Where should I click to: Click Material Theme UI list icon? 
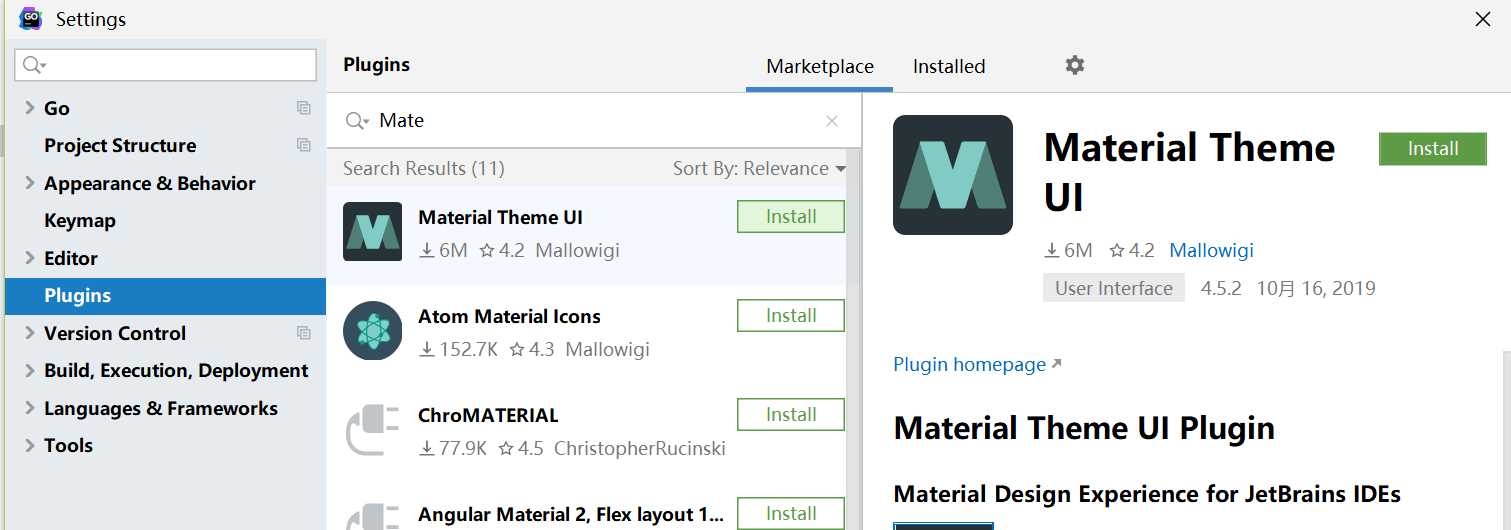click(x=372, y=232)
